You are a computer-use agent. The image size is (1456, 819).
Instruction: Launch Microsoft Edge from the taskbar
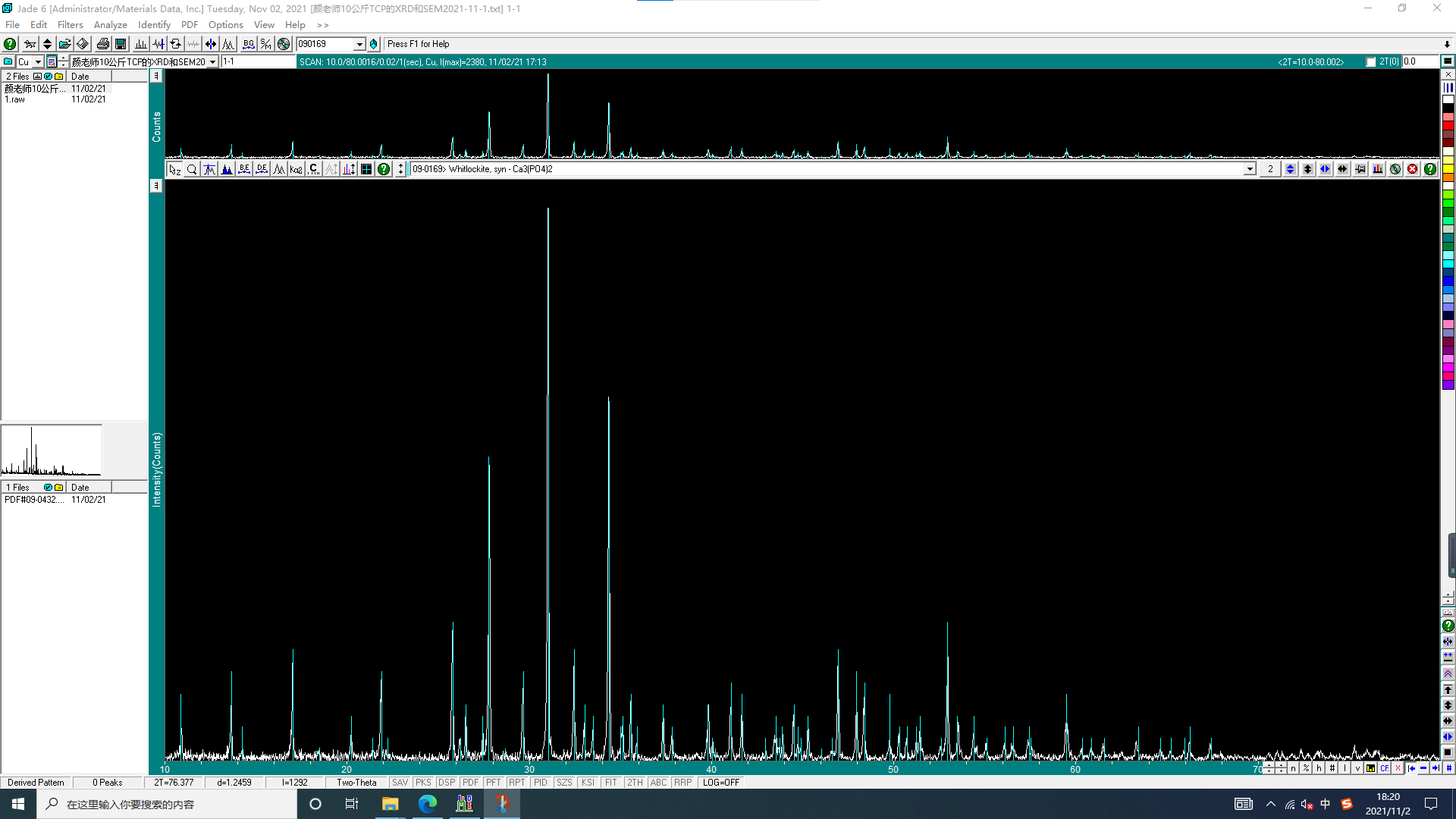pos(427,804)
